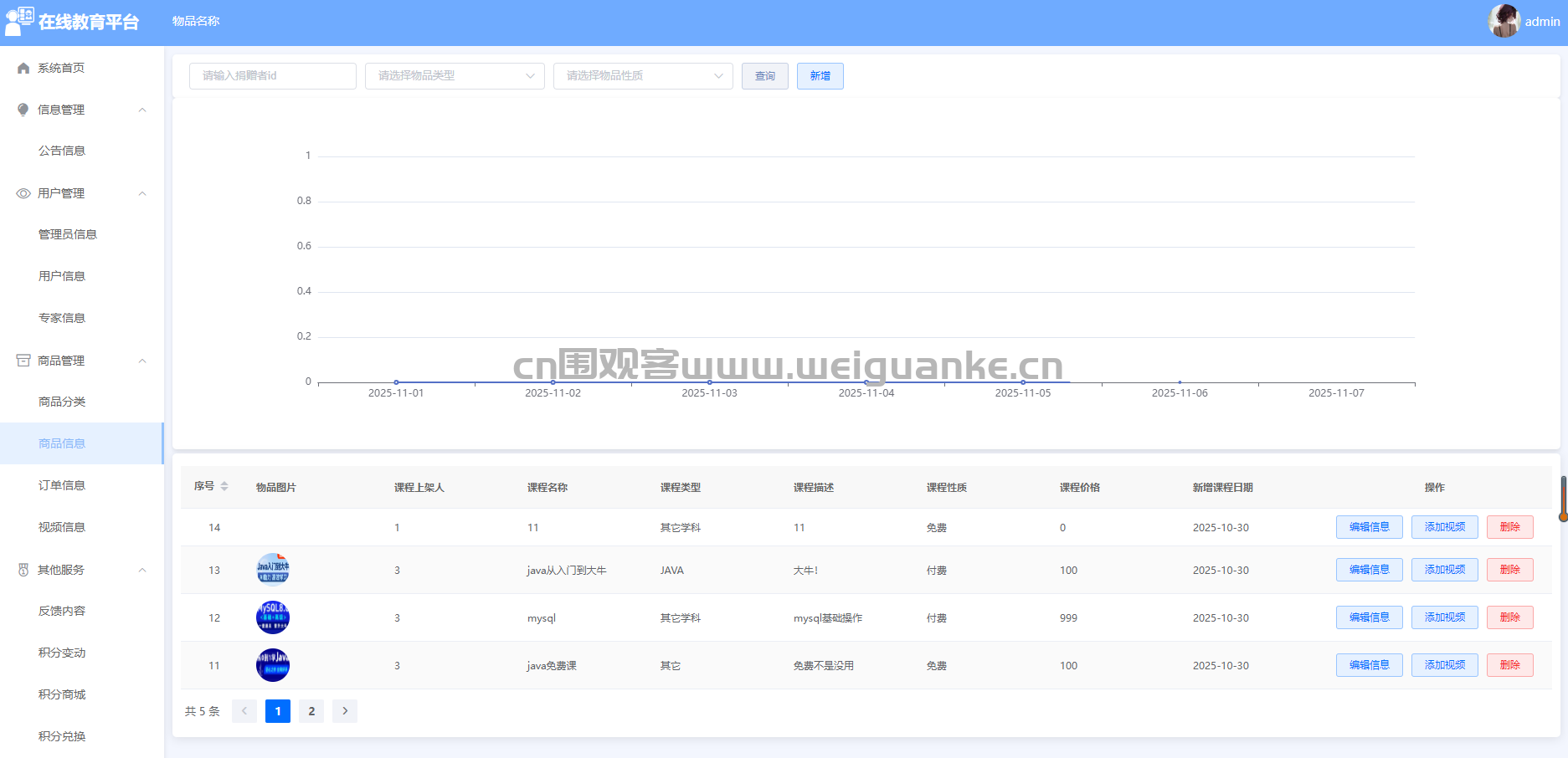Click the archive box icon next to 商品管理
Screen dimensions: 1568x758
[23, 361]
